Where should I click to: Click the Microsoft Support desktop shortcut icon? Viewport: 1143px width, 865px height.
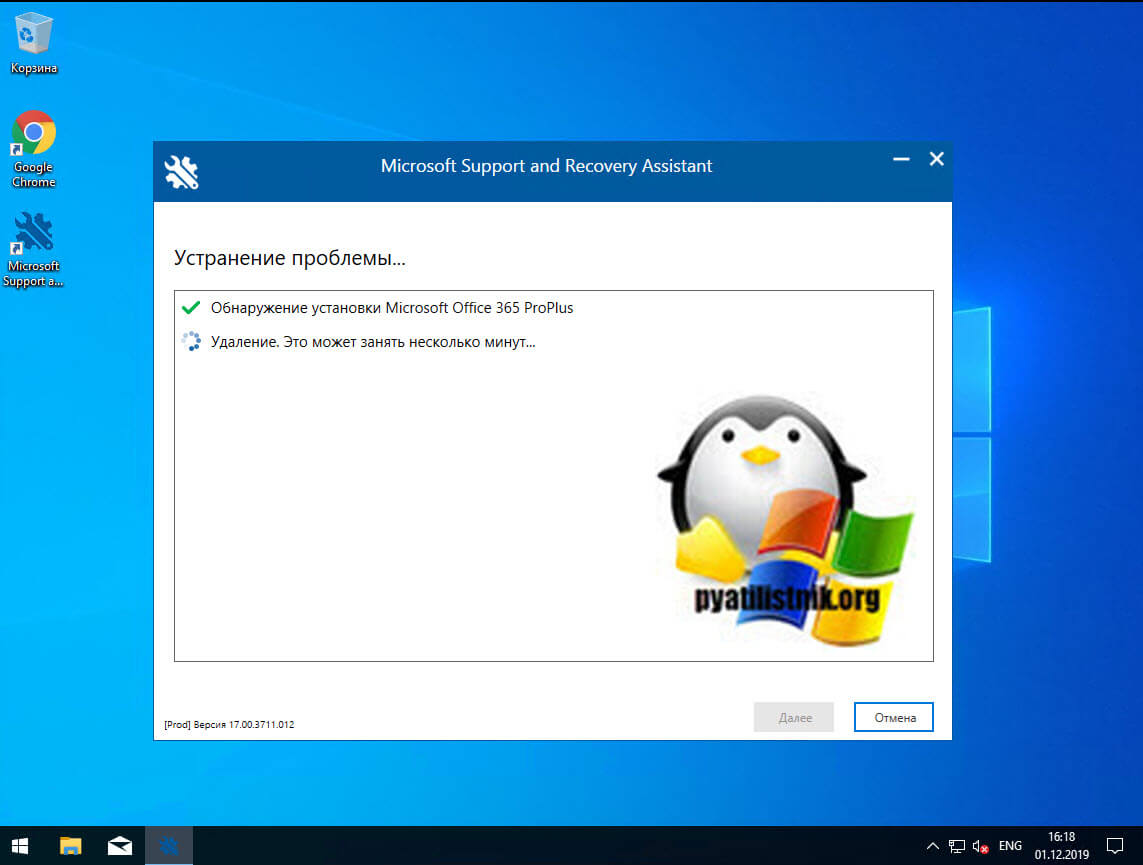[34, 232]
